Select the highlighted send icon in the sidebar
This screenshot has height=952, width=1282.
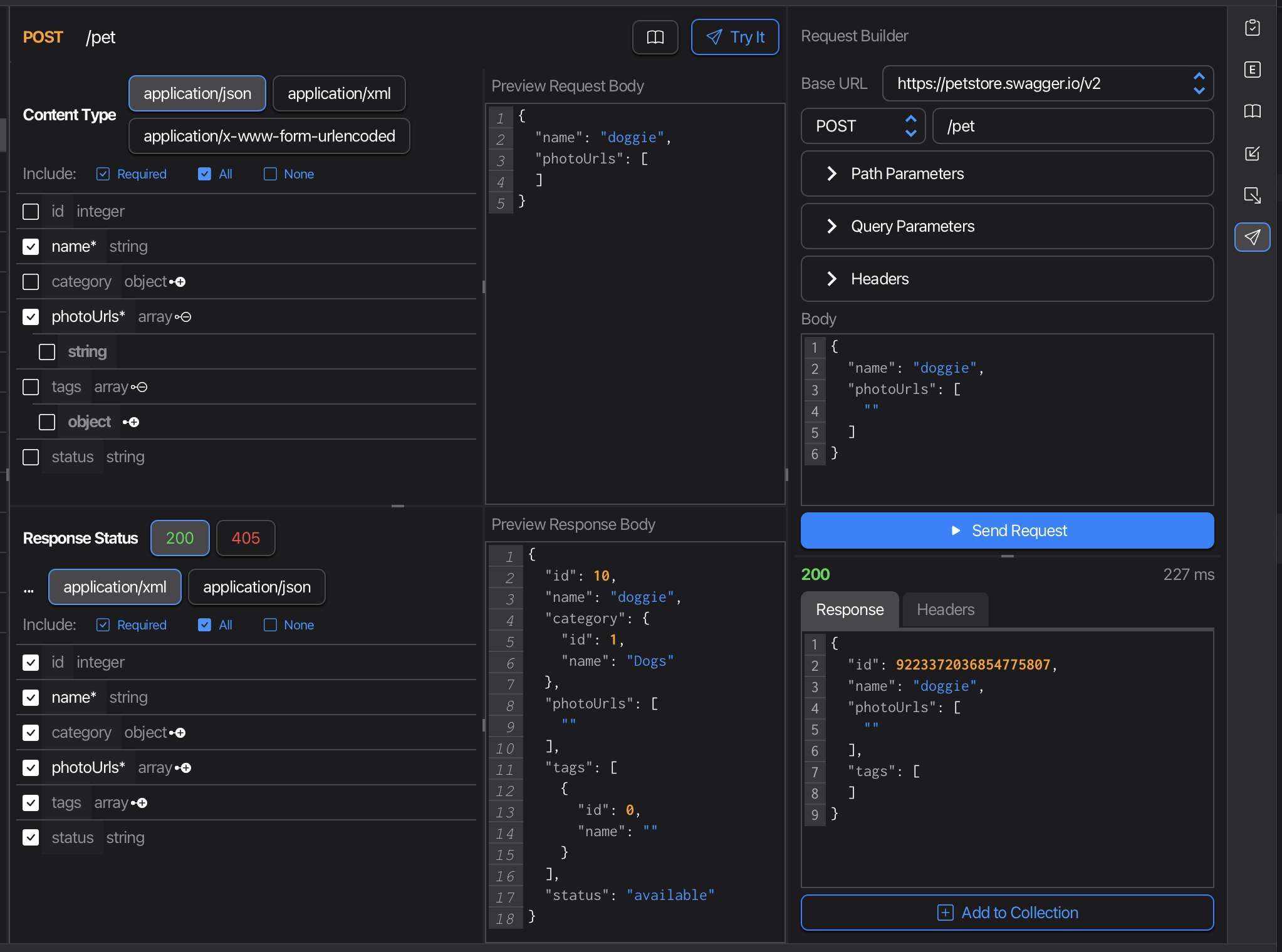click(x=1252, y=237)
